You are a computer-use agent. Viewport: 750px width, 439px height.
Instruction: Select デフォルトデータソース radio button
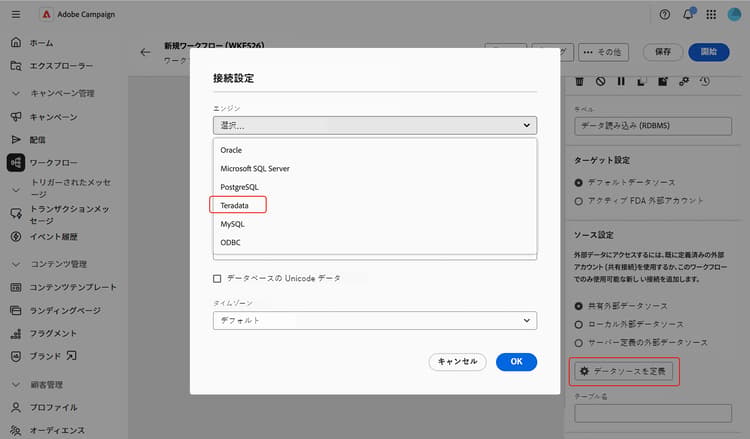coord(578,182)
